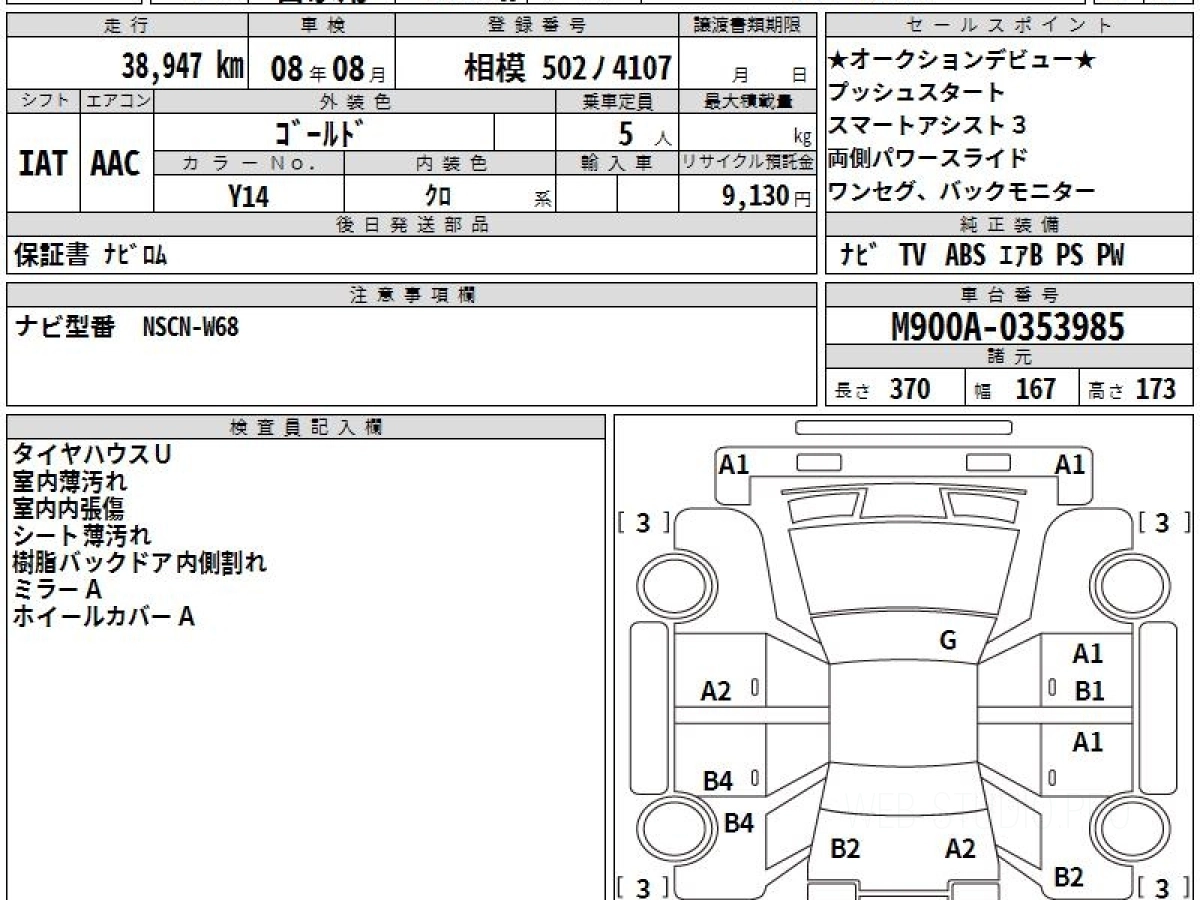Select inspector note ホイールカバーA
The image size is (1200, 900).
(104, 616)
